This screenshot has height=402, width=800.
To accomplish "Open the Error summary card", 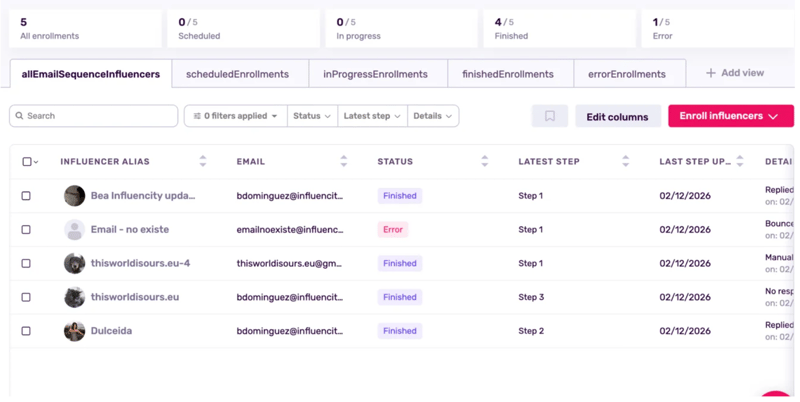I will 718,29.
